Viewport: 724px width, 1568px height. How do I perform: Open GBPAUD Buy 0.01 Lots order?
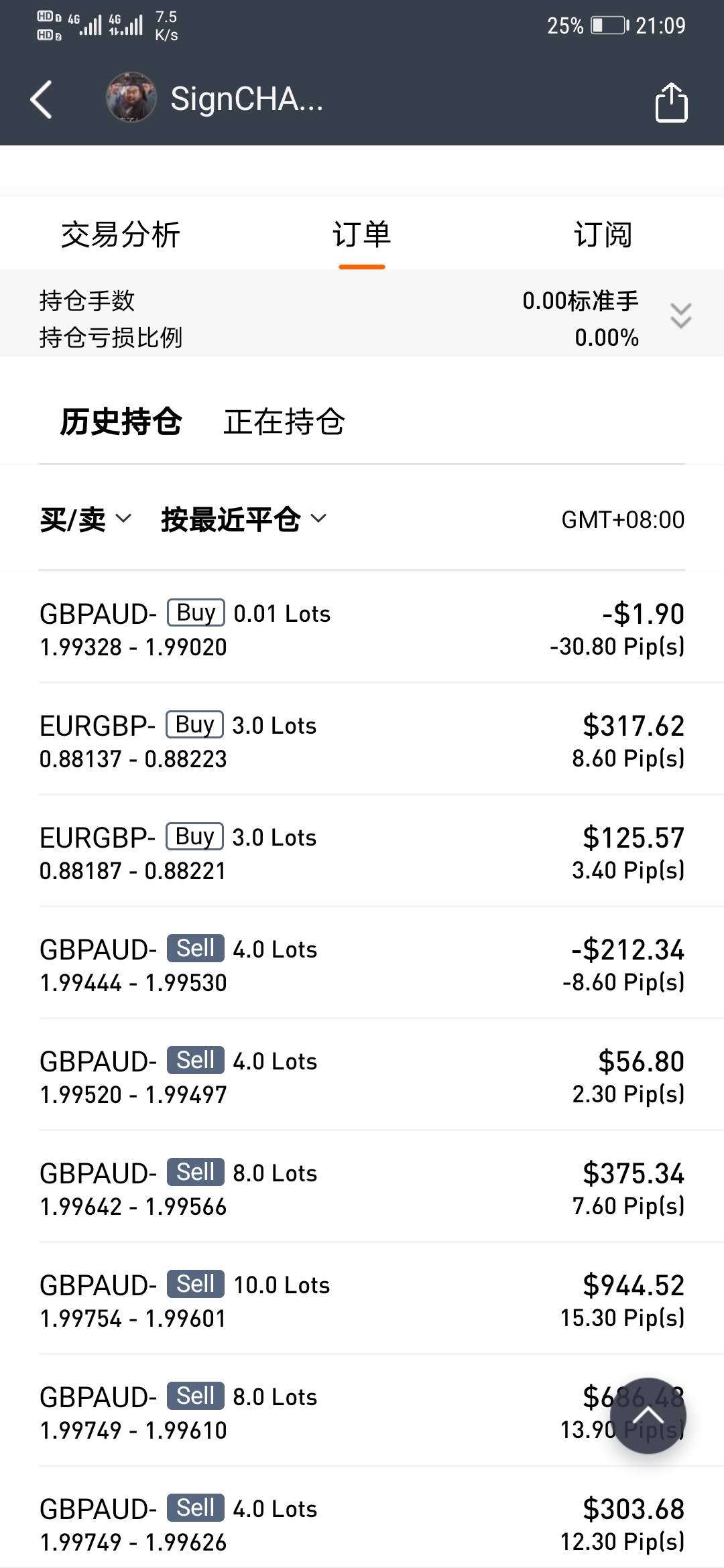362,629
